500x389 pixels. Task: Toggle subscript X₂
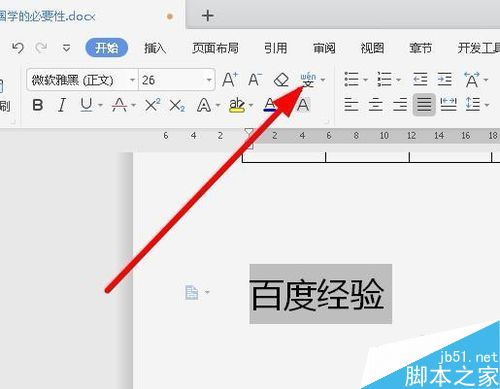(x=177, y=106)
